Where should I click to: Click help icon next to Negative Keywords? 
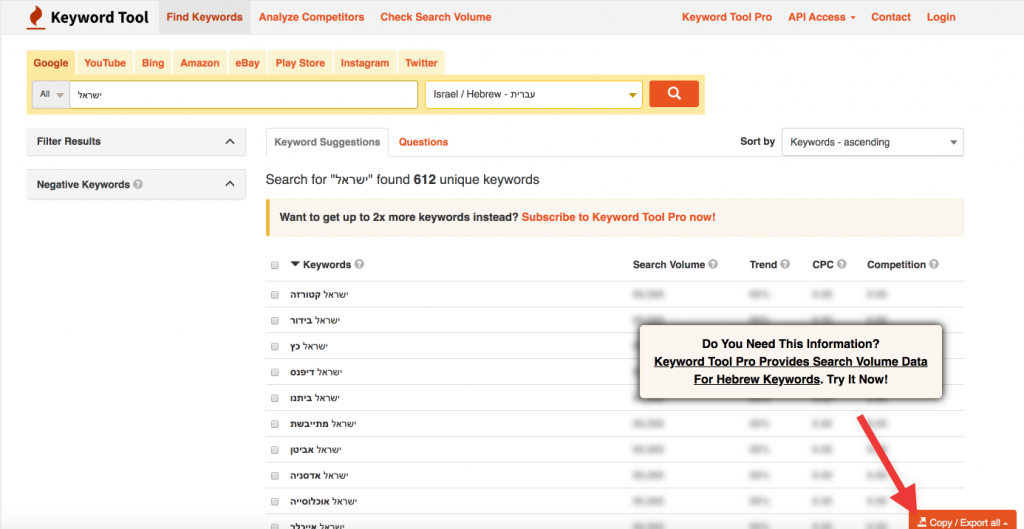click(x=138, y=185)
